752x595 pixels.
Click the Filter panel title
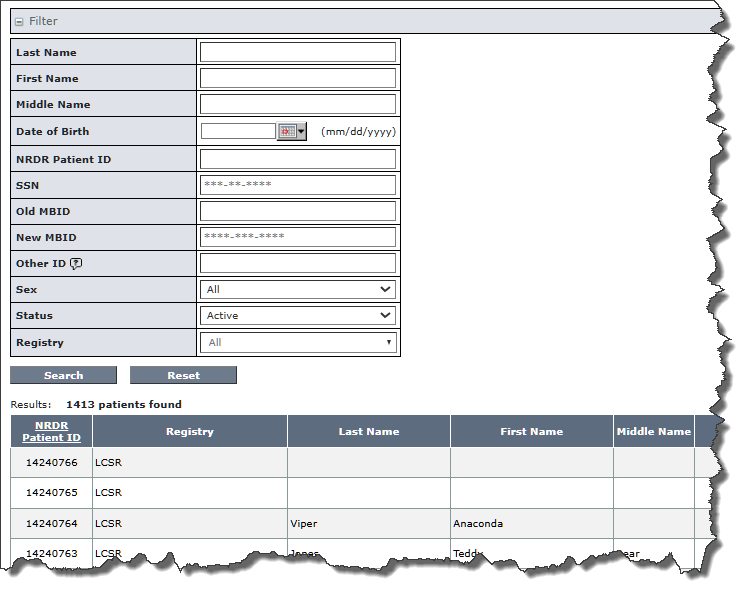coord(43,21)
